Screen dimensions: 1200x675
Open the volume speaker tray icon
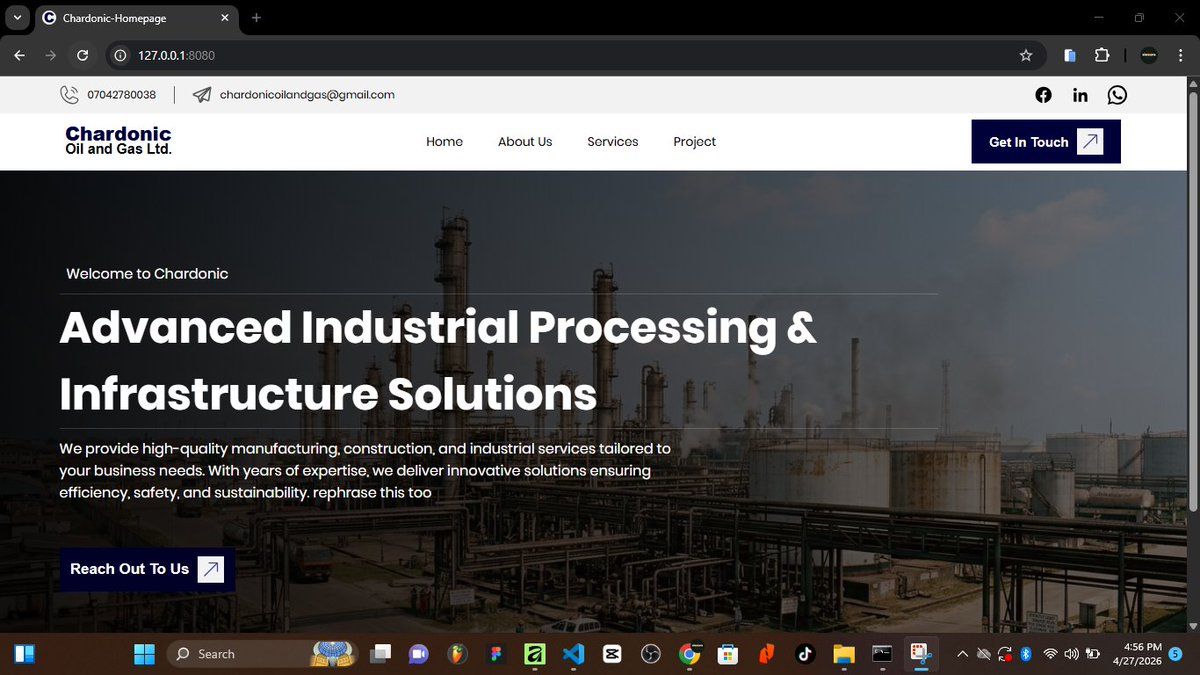[x=1072, y=654]
